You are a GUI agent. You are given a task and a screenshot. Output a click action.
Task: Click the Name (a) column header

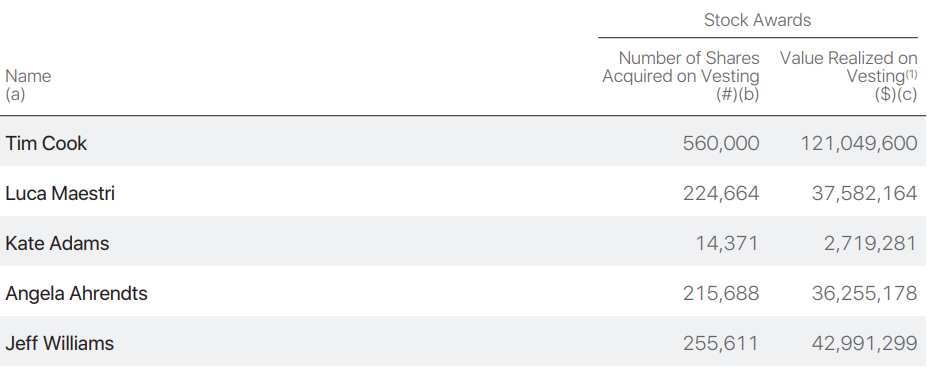(x=28, y=85)
